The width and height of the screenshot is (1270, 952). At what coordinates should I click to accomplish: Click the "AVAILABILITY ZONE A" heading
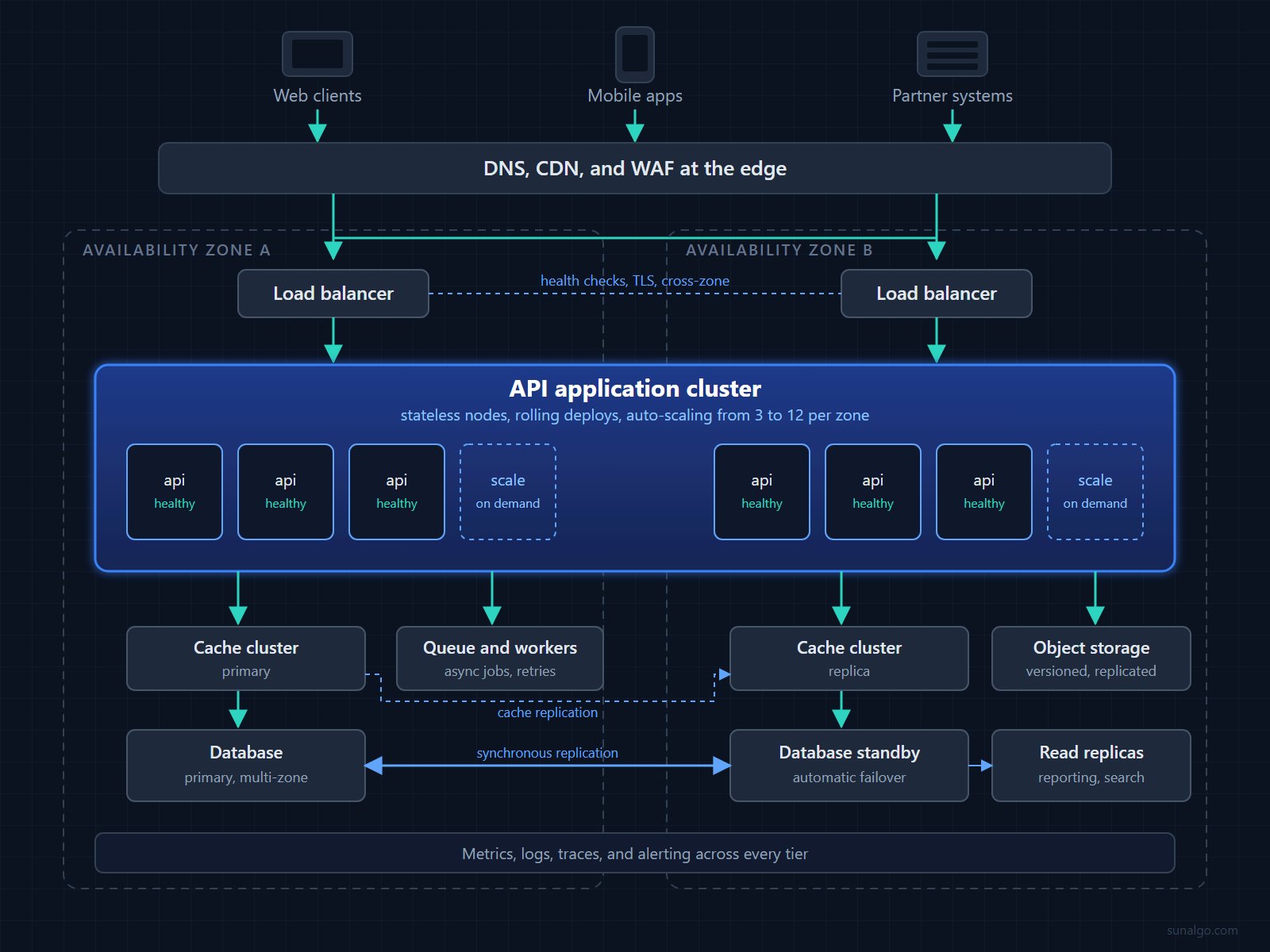176,250
